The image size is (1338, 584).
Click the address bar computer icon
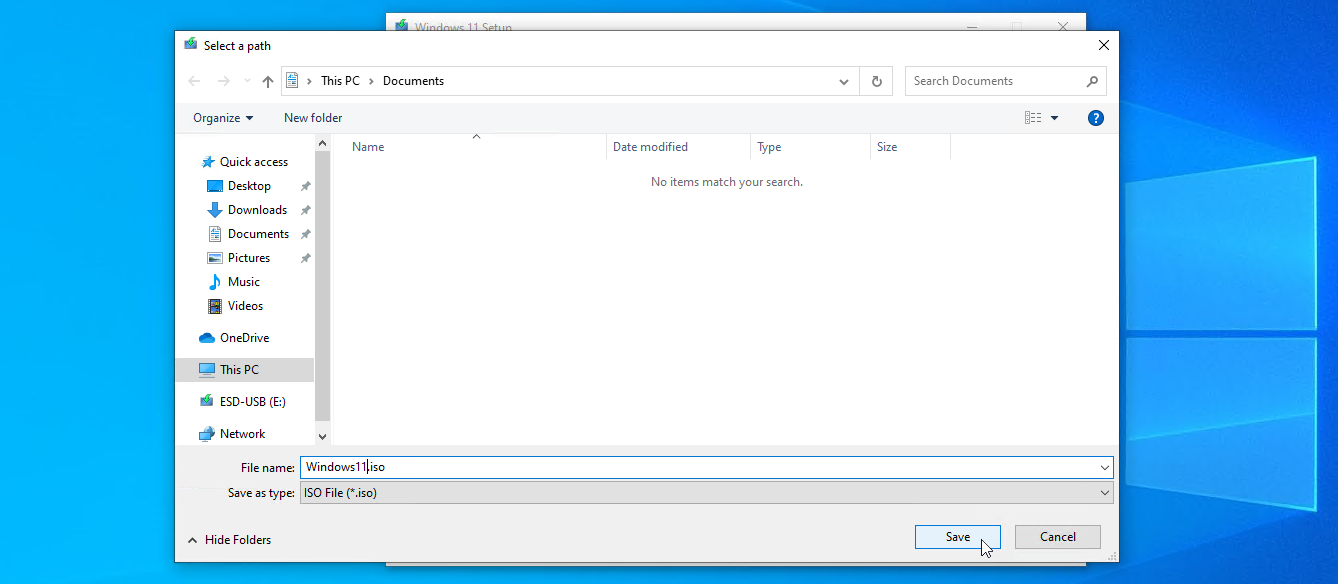coord(292,81)
